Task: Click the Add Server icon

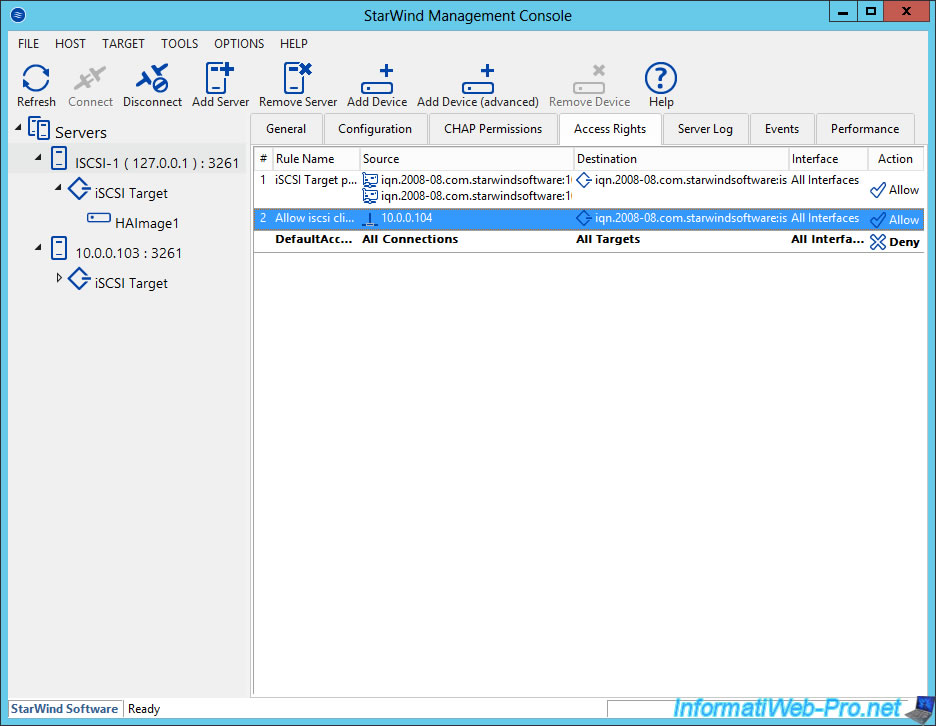Action: pos(220,79)
